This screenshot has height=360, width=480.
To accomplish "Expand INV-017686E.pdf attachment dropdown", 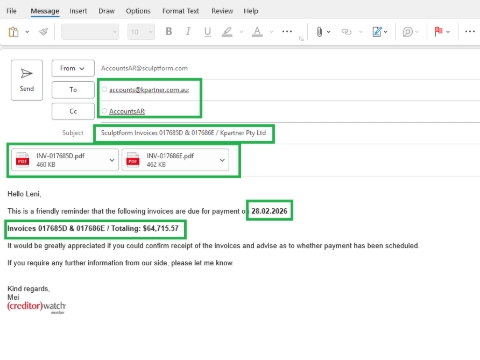I will (x=222, y=160).
